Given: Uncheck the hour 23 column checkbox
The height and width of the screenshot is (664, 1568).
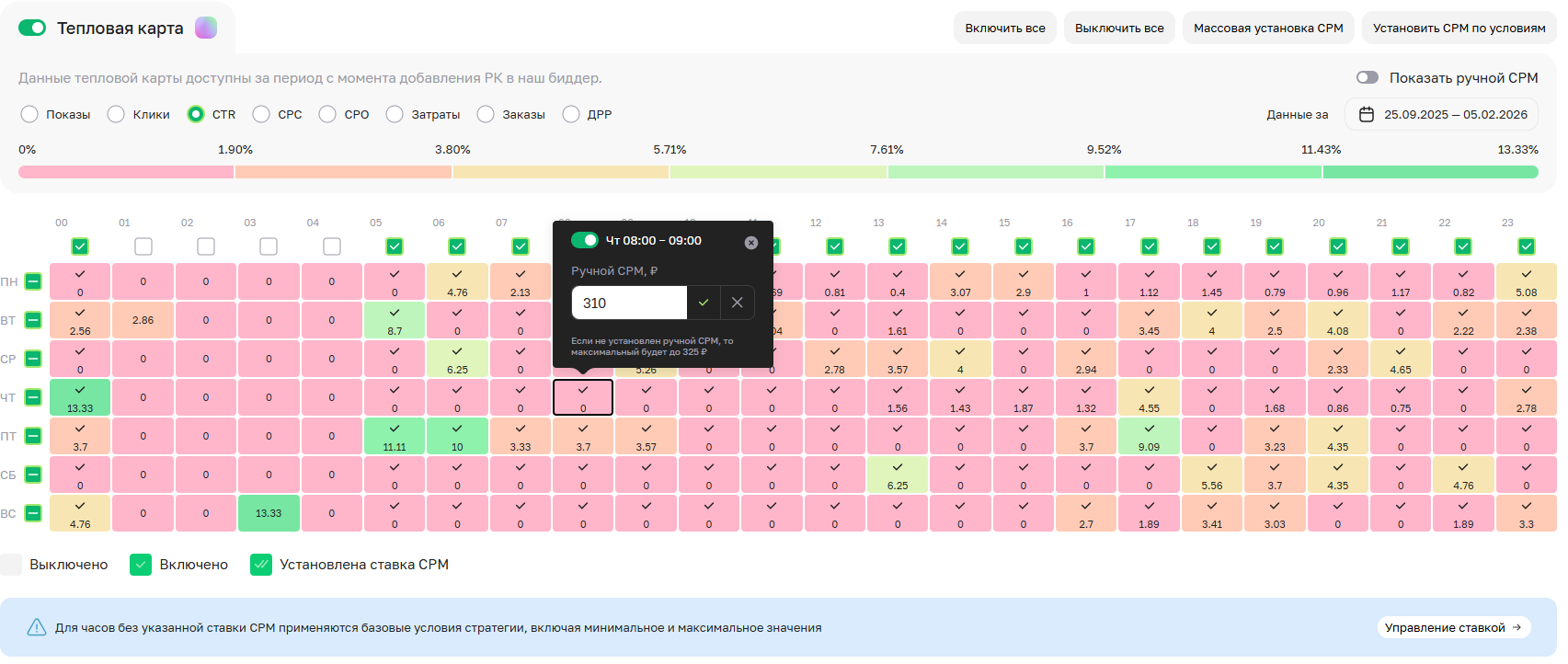Looking at the screenshot, I should tap(1526, 246).
